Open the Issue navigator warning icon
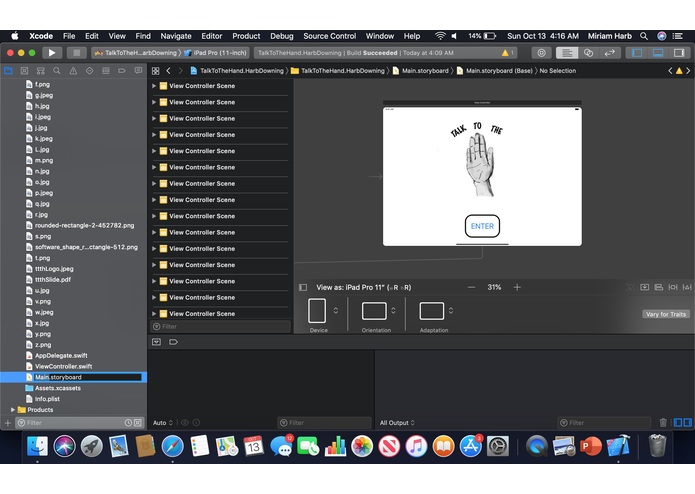This screenshot has height=494, width=695. tap(73, 70)
